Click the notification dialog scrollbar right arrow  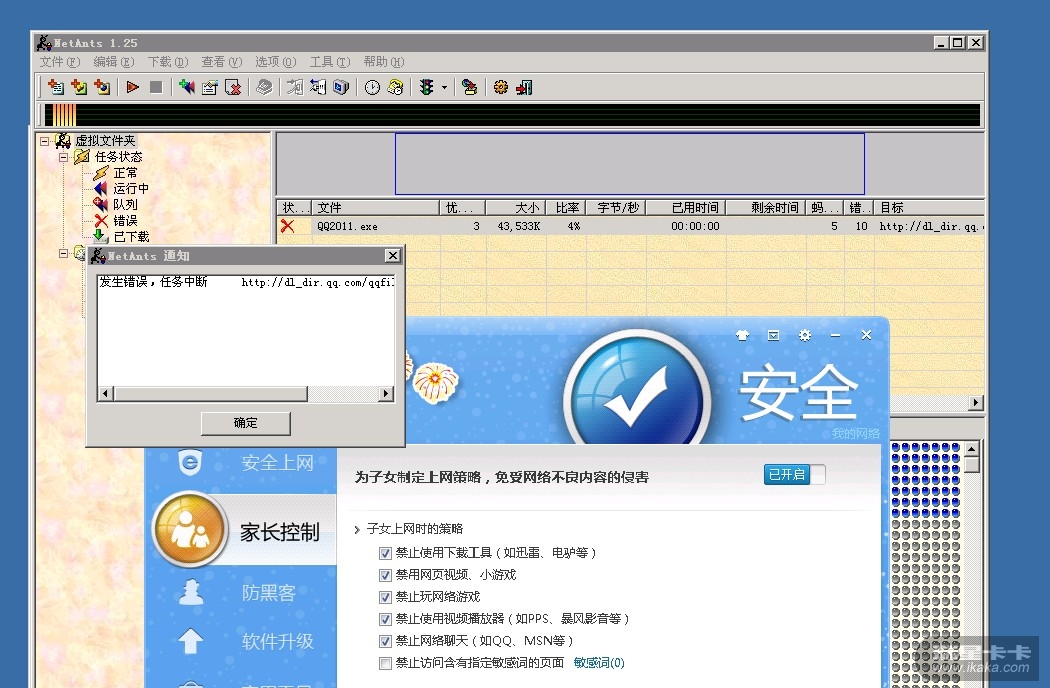[x=386, y=393]
